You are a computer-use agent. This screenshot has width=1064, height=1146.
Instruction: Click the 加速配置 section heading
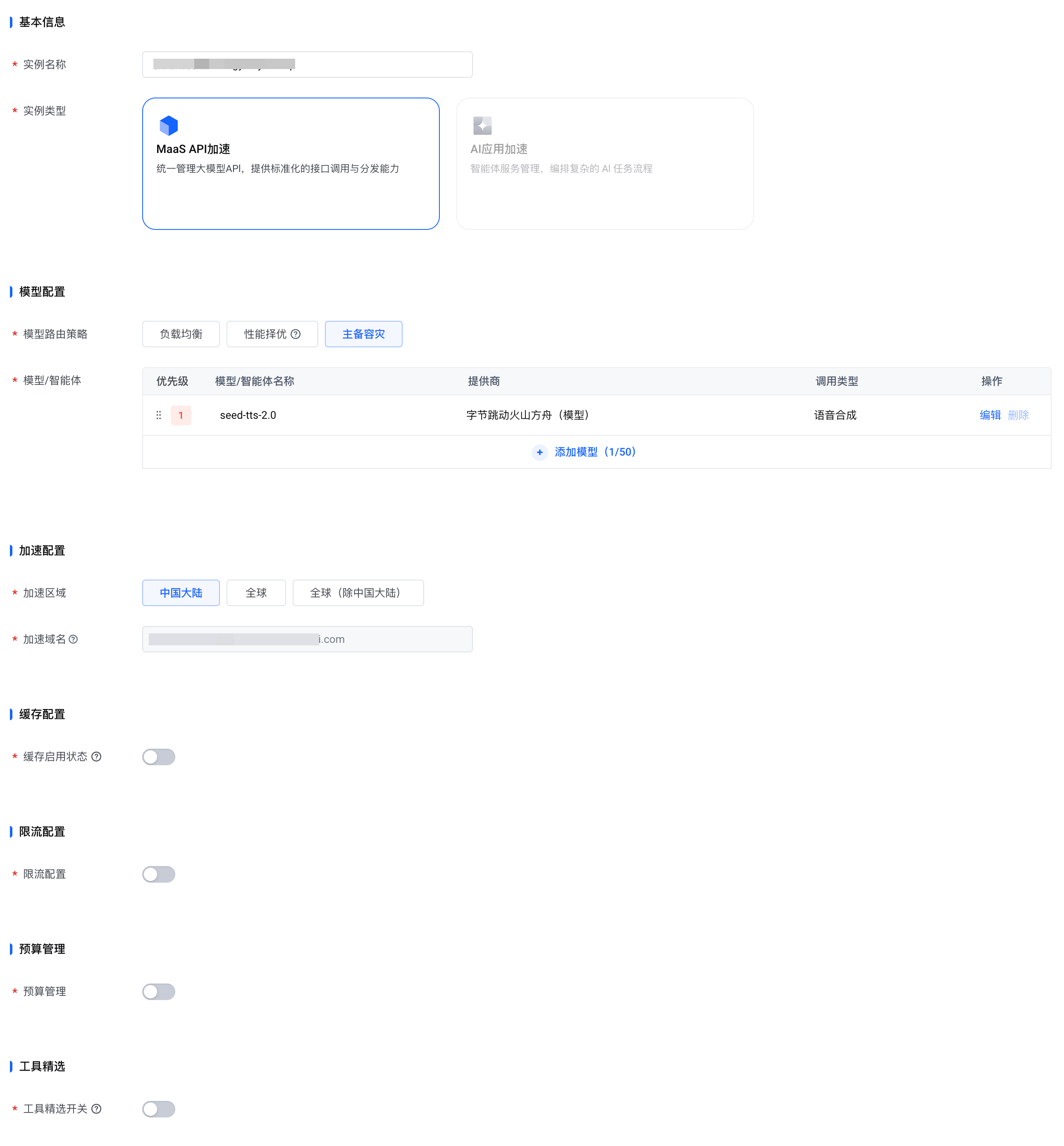point(42,551)
